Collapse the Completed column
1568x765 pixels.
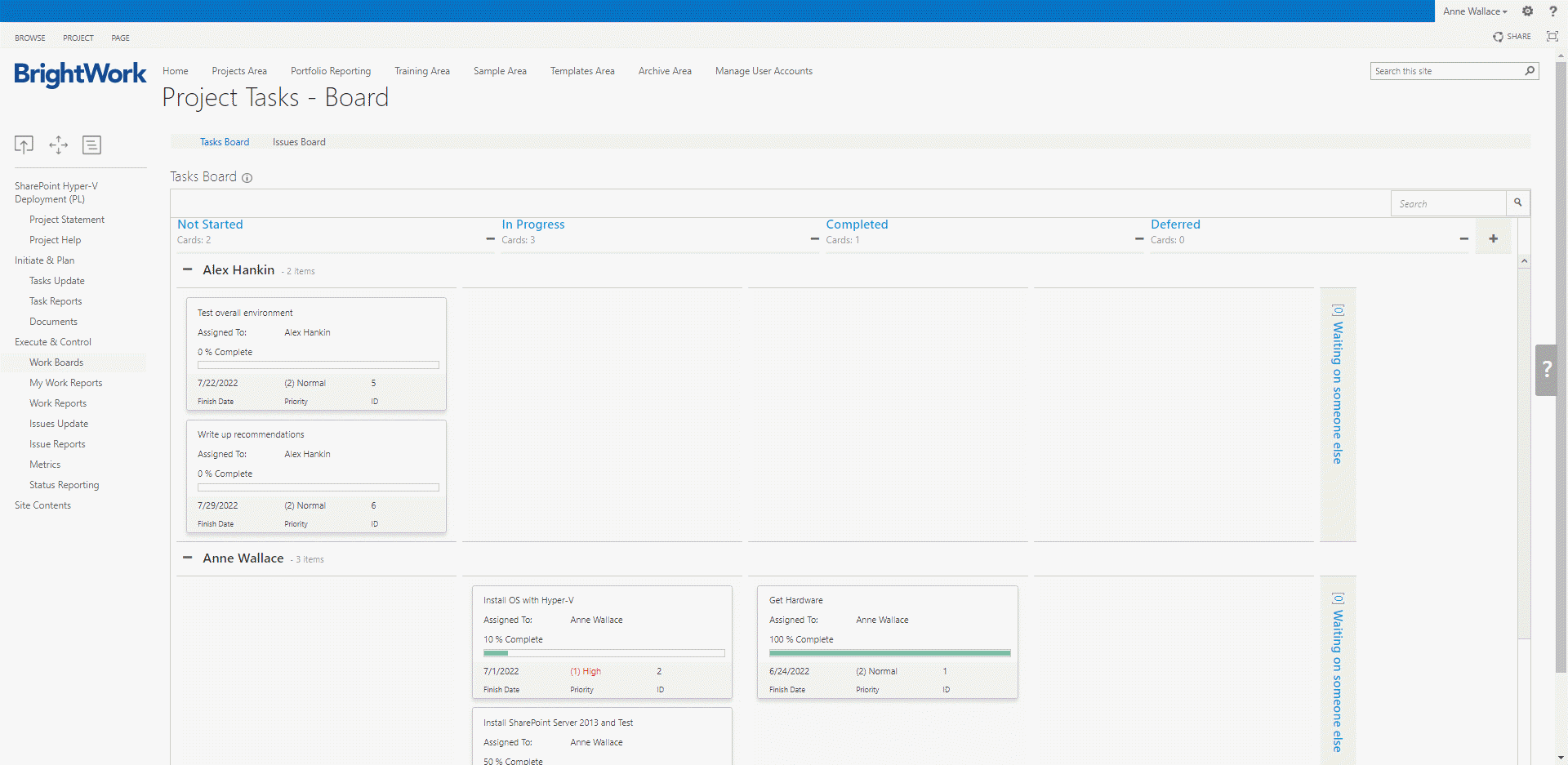[x=1138, y=239]
